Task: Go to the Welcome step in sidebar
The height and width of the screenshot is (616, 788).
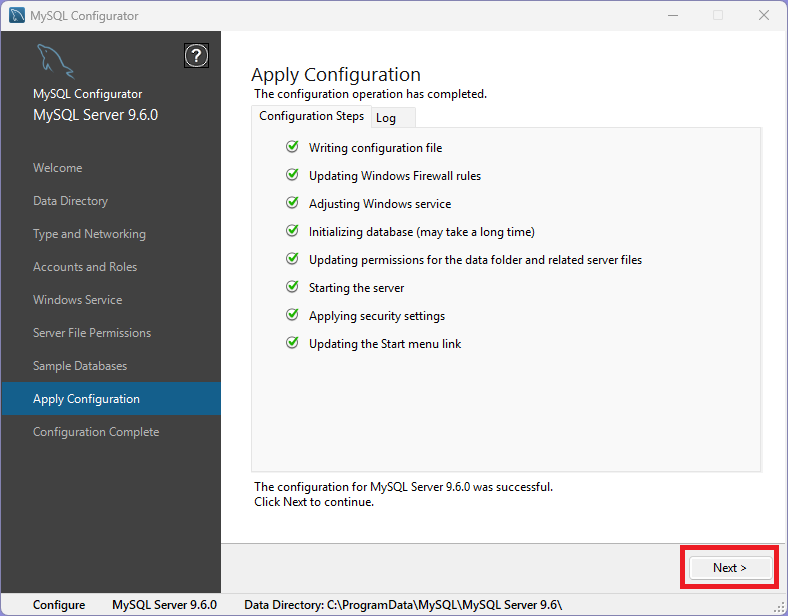Action: click(x=58, y=168)
